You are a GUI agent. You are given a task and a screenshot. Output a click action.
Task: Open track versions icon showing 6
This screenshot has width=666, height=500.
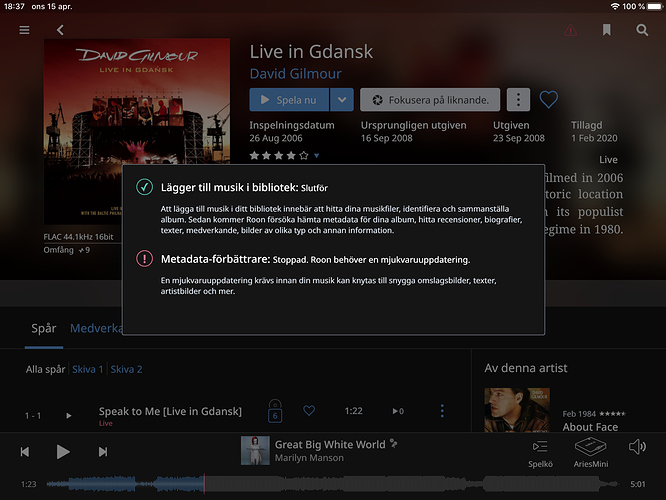point(275,411)
